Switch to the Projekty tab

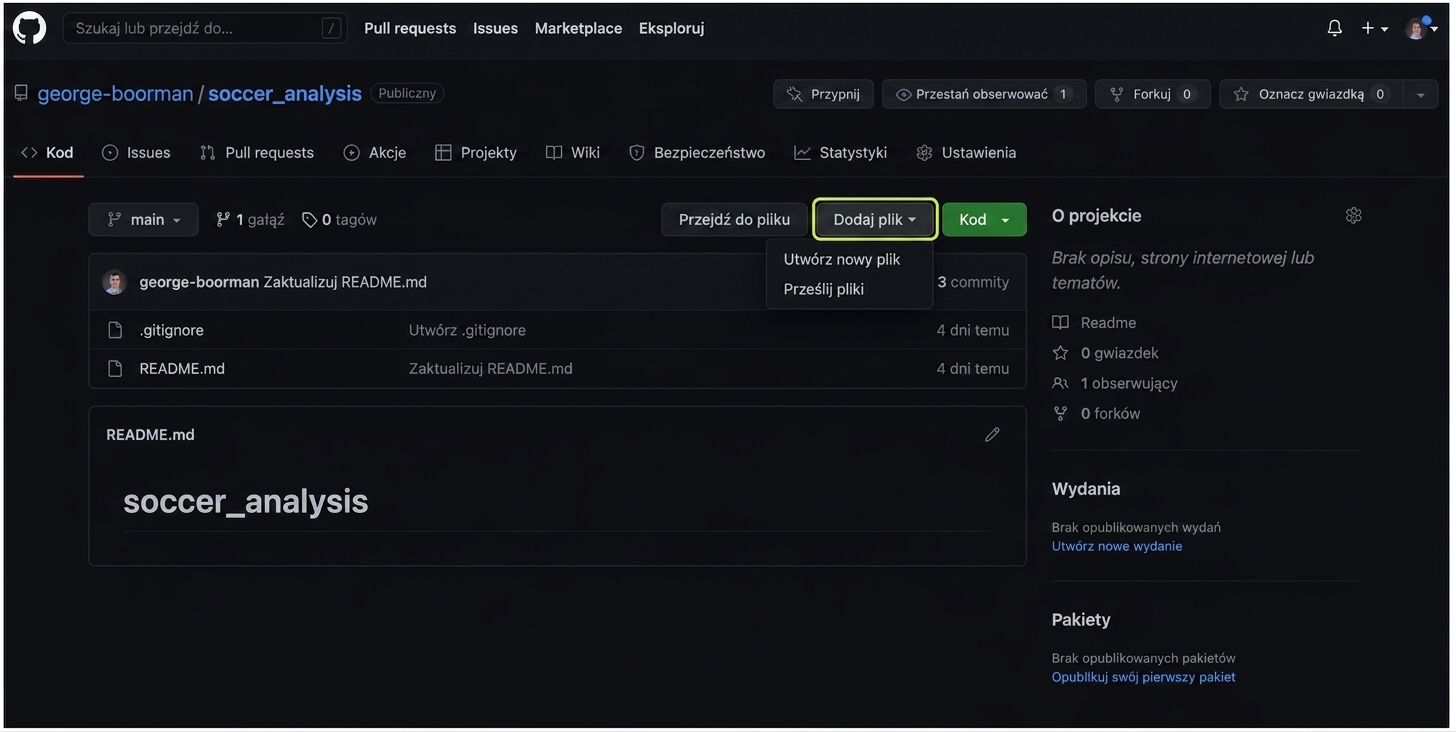tap(476, 152)
